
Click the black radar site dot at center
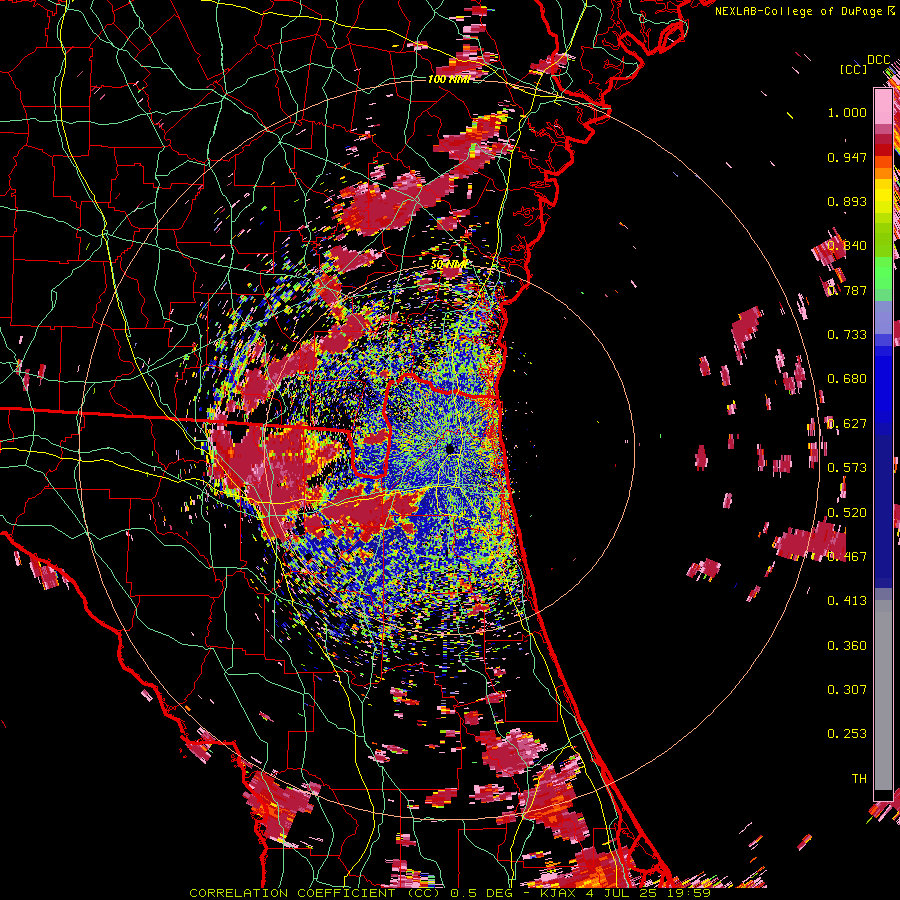(451, 448)
